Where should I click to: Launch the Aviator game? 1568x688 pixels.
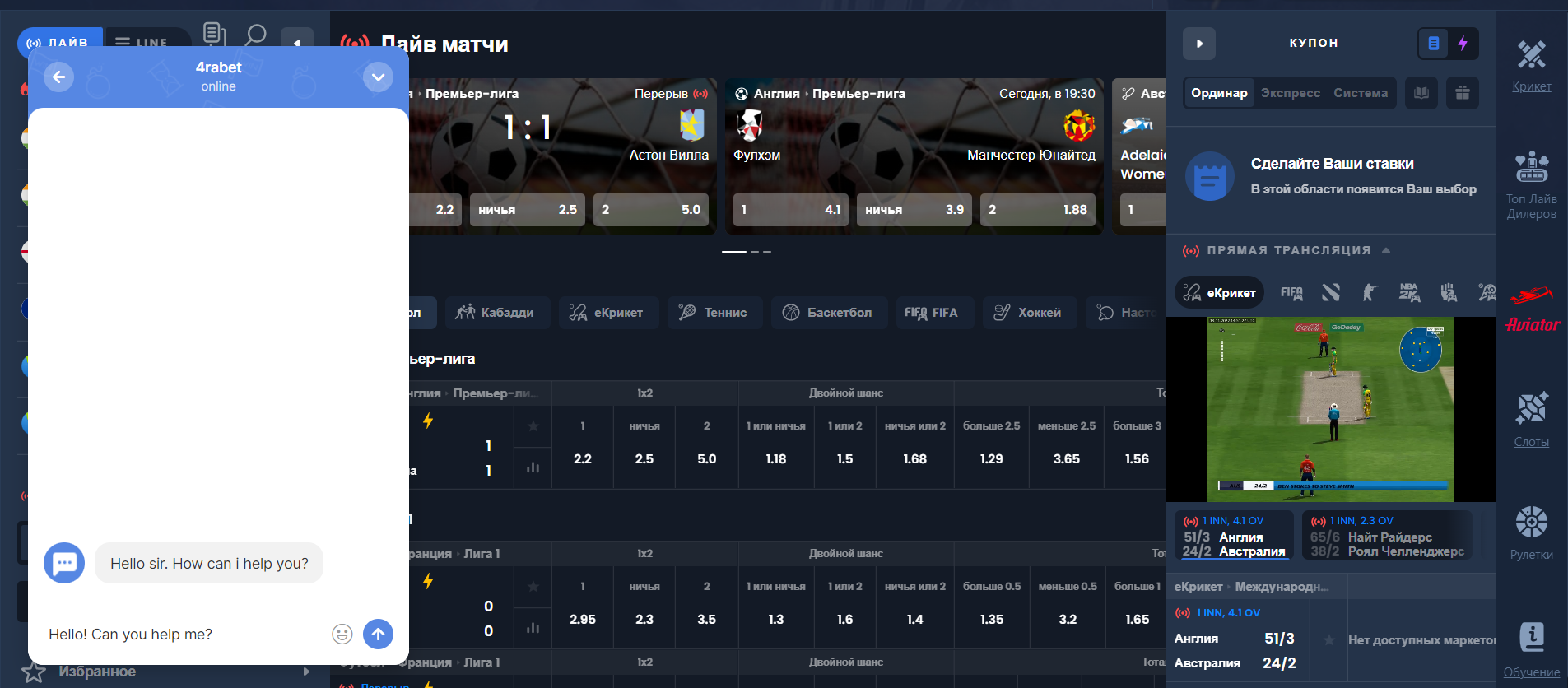pyautogui.click(x=1533, y=308)
